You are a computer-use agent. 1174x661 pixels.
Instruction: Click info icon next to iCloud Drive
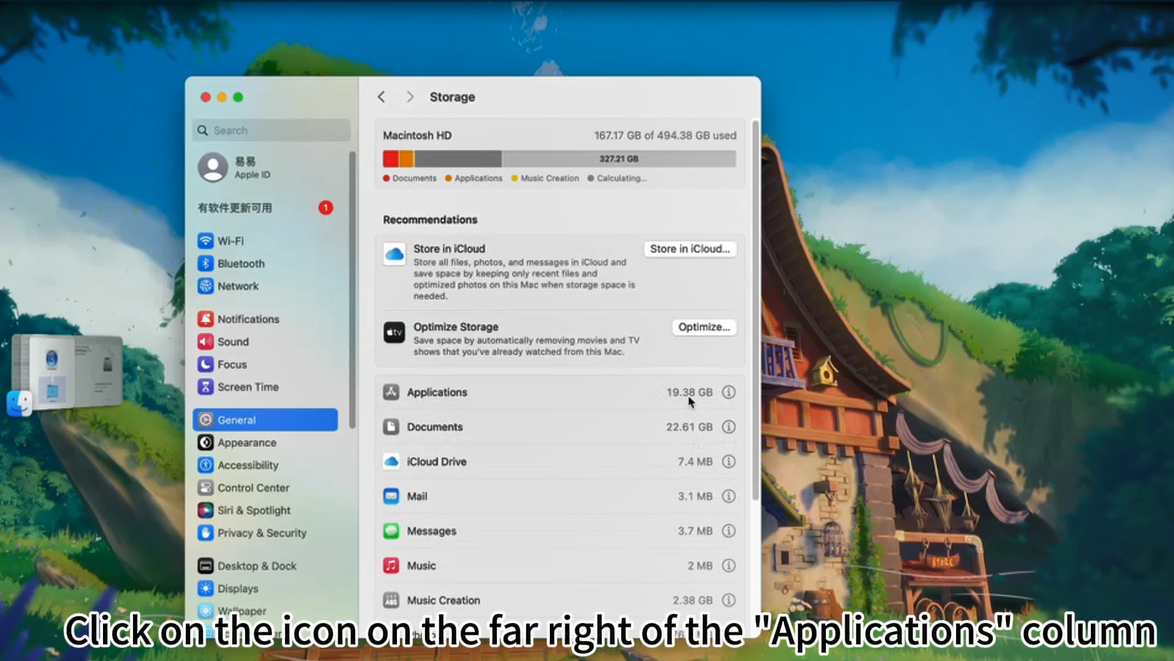tap(729, 462)
